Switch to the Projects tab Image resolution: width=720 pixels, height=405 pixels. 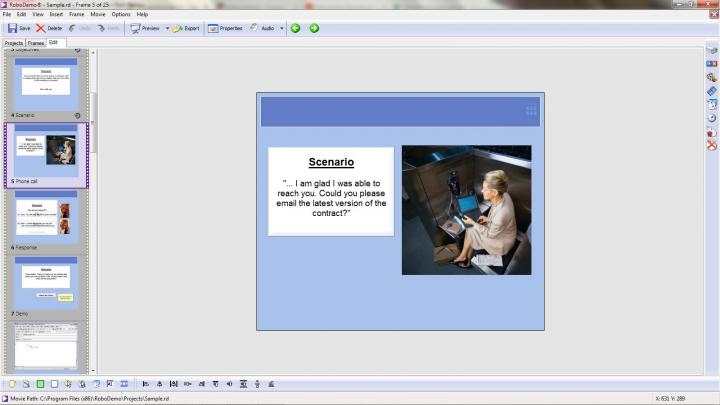tap(14, 43)
